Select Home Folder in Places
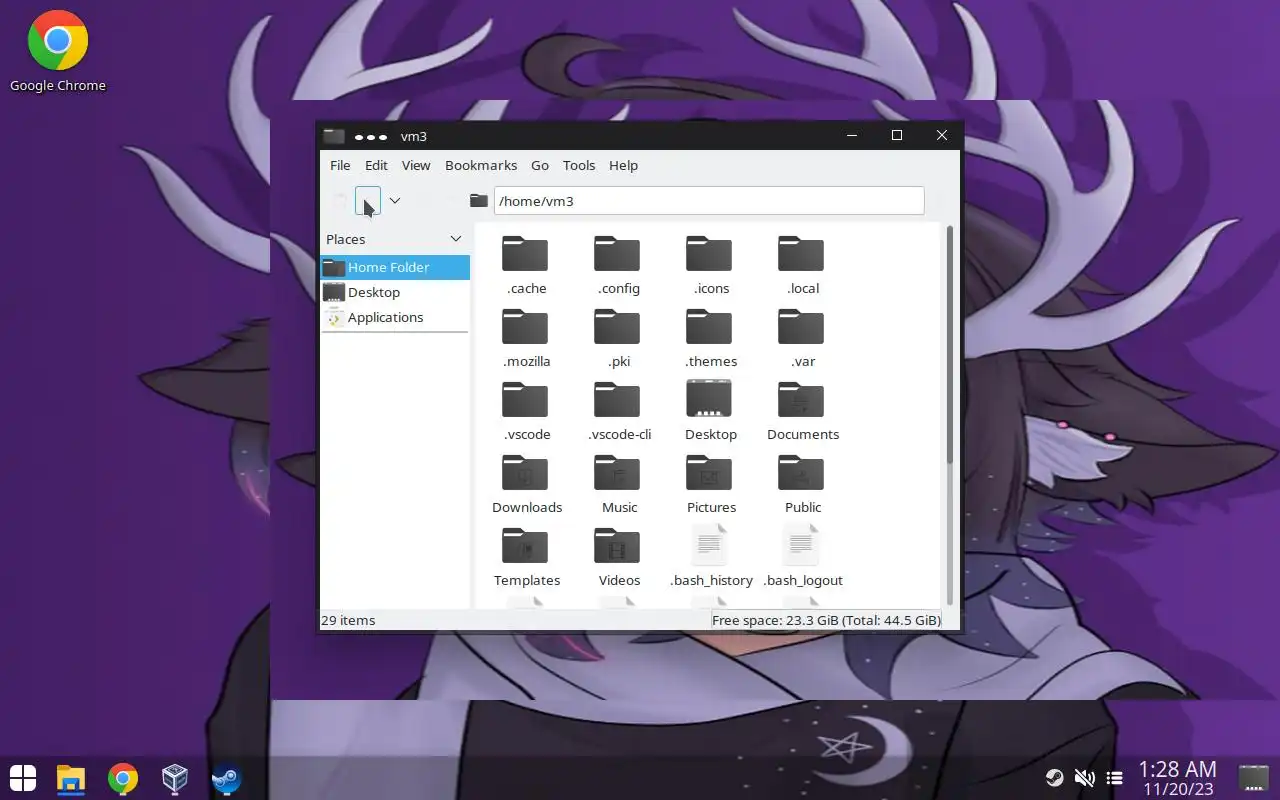The height and width of the screenshot is (800, 1280). click(395, 267)
